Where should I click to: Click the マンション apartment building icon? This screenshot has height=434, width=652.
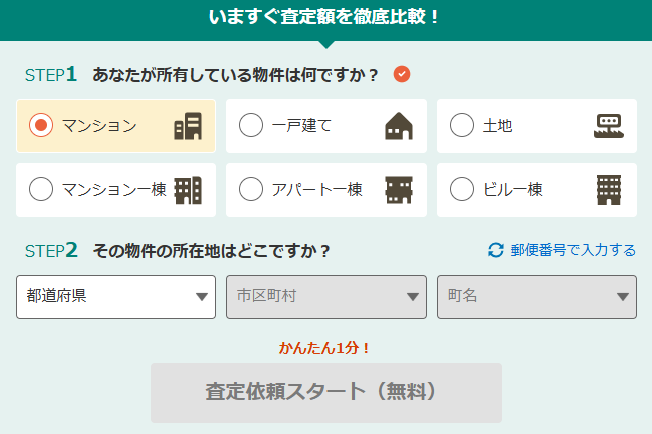tap(187, 126)
